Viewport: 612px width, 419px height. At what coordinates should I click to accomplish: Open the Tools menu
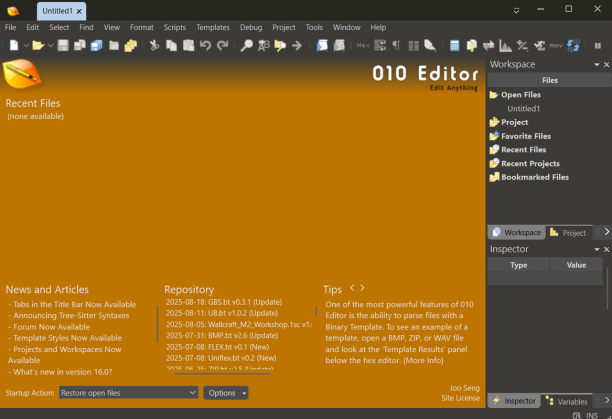314,27
